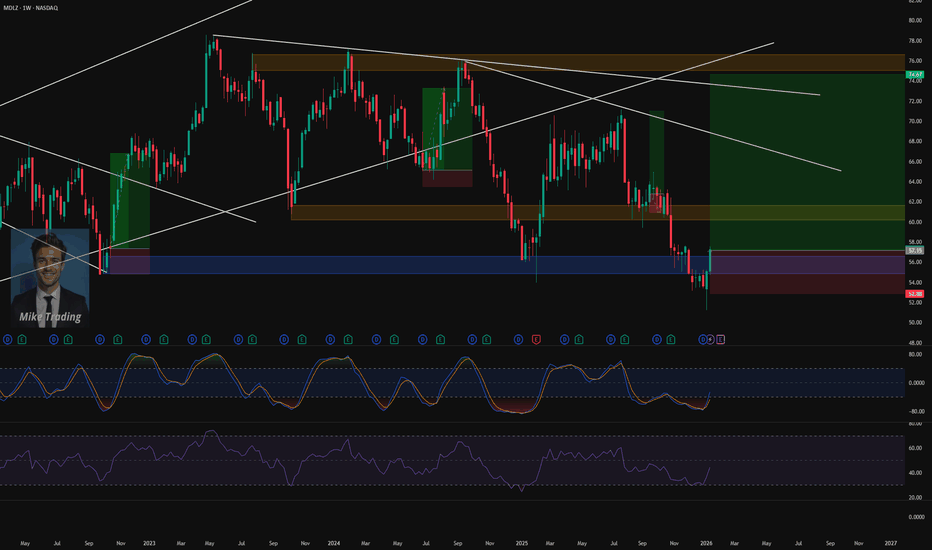Click the 78.00 price axis value
Image resolution: width=932 pixels, height=550 pixels.
(915, 40)
